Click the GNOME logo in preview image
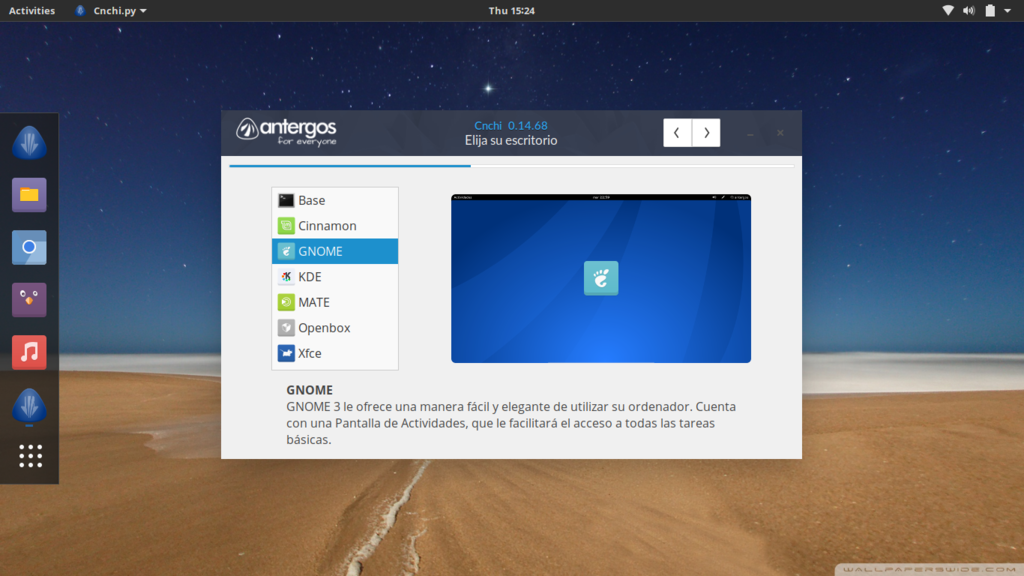This screenshot has width=1024, height=576. click(x=601, y=278)
